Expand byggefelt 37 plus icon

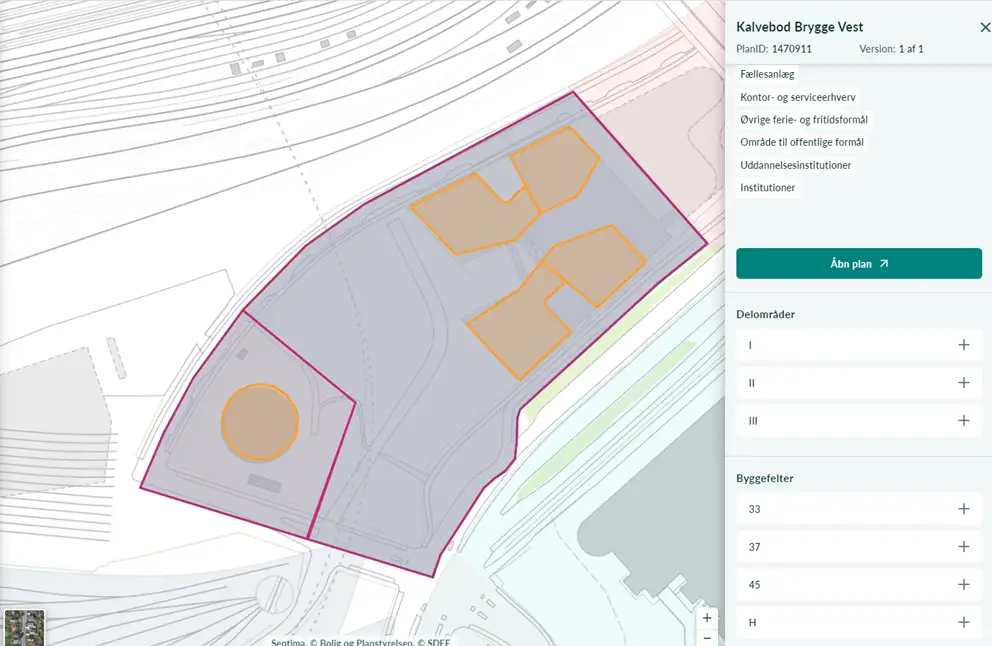pos(963,547)
